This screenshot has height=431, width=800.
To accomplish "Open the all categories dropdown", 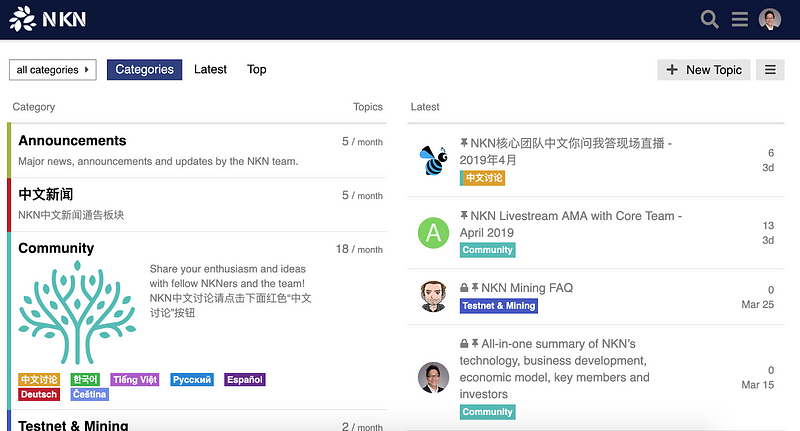I will pyautogui.click(x=53, y=70).
